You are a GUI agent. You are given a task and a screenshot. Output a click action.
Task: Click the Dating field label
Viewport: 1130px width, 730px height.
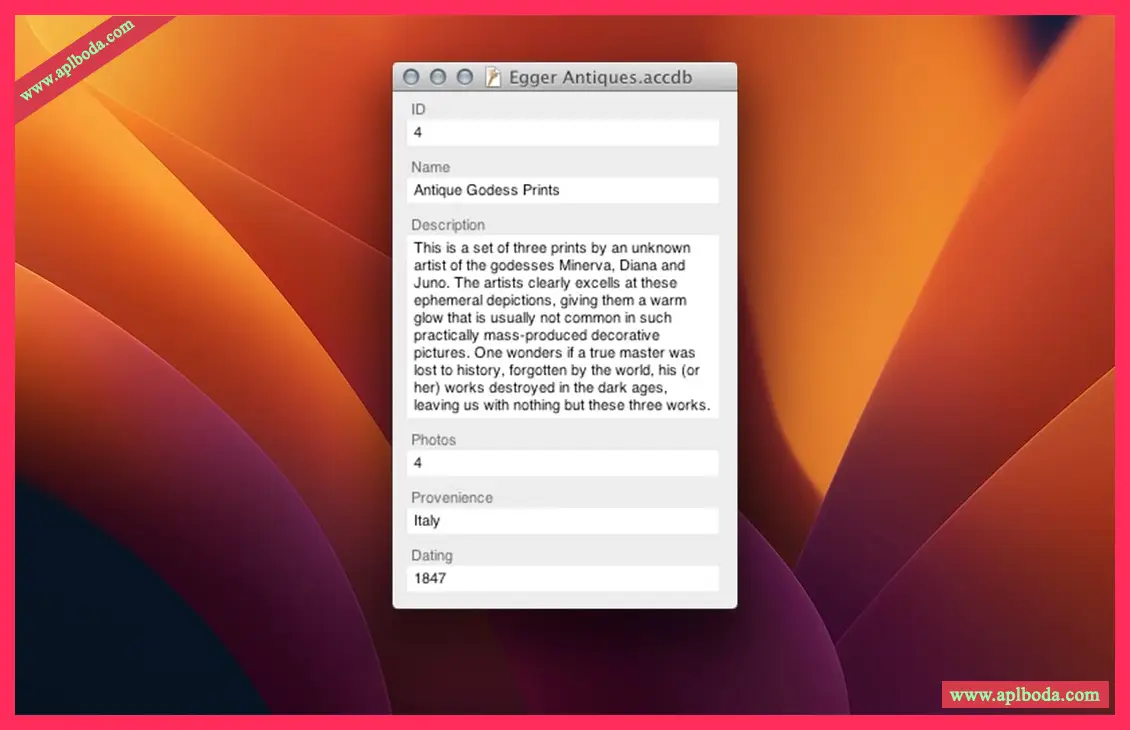point(431,555)
